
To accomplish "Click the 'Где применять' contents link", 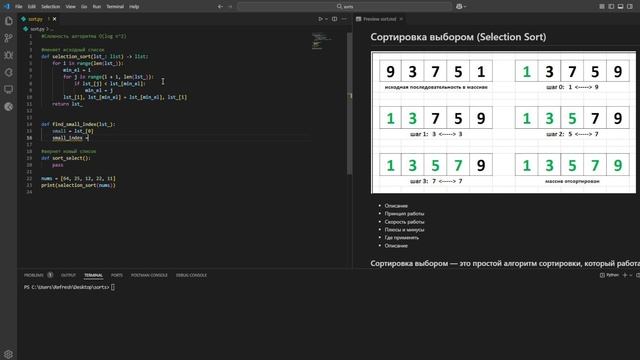I will (402, 238).
